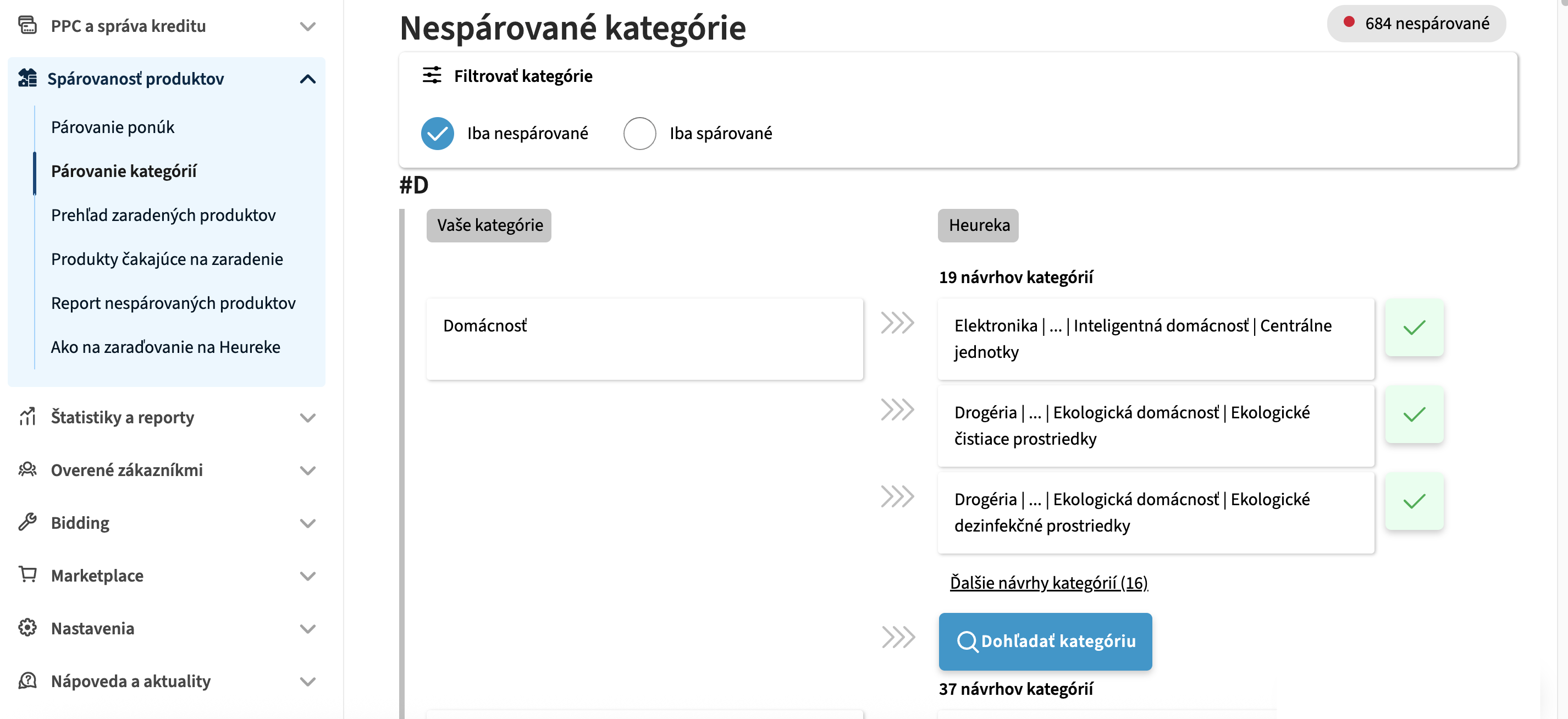Click the '37 návrhov kategórií' text

pyautogui.click(x=1015, y=689)
